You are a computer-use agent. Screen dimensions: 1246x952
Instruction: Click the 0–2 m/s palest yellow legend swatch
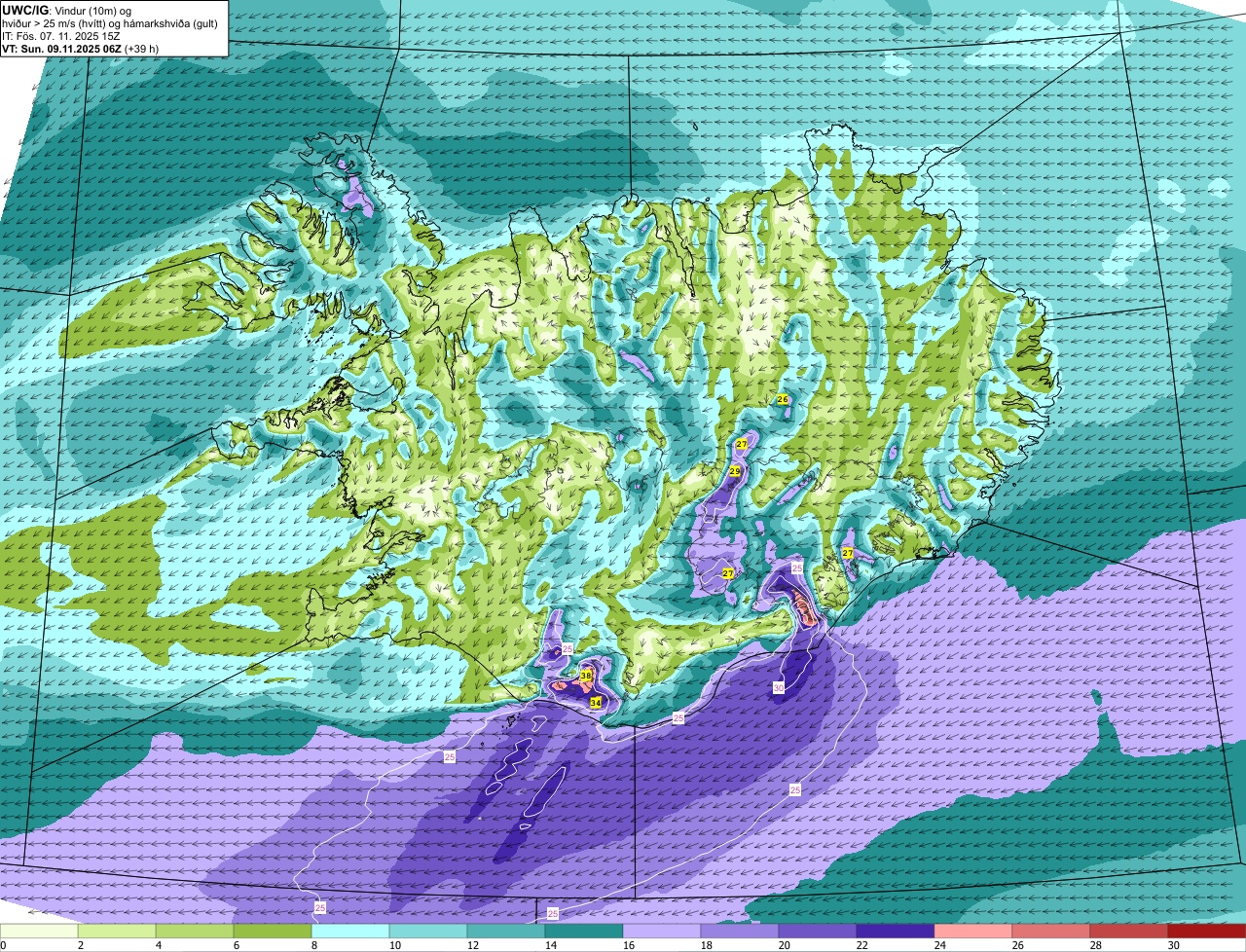point(39,931)
